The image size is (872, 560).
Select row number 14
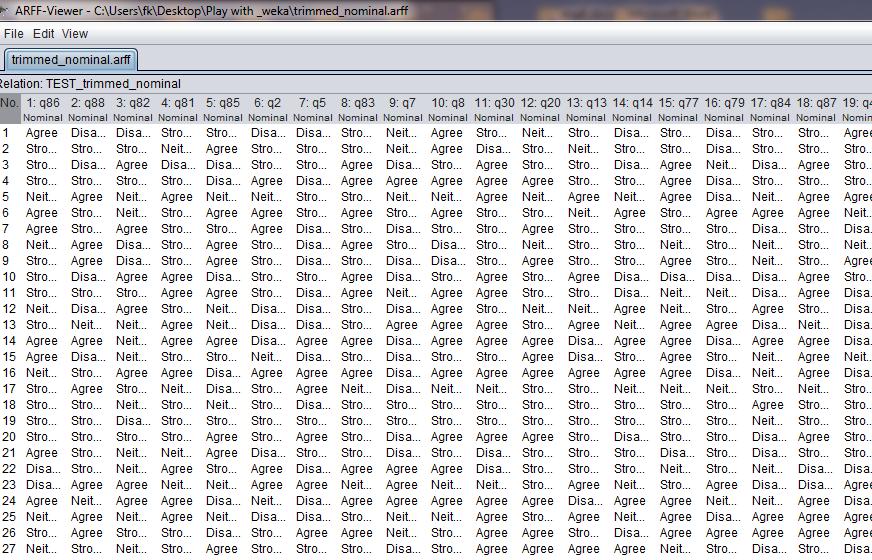(x=9, y=341)
